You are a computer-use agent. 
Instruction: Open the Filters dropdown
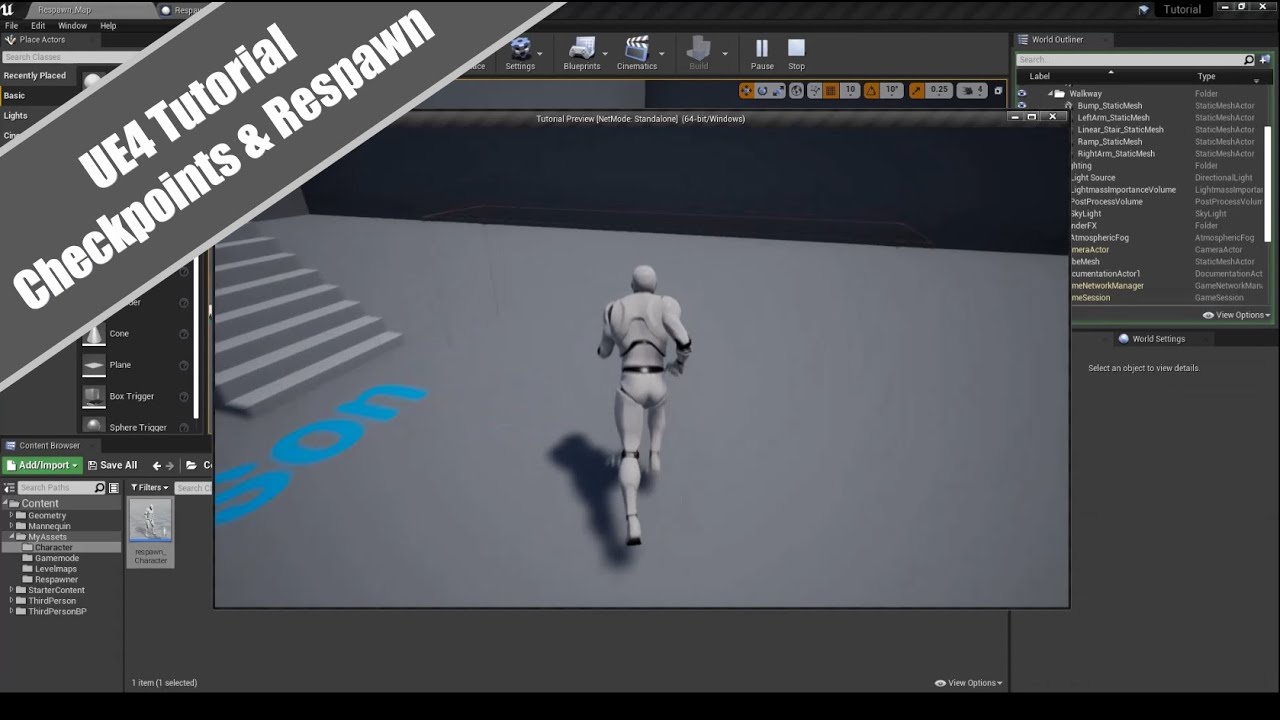coord(150,488)
